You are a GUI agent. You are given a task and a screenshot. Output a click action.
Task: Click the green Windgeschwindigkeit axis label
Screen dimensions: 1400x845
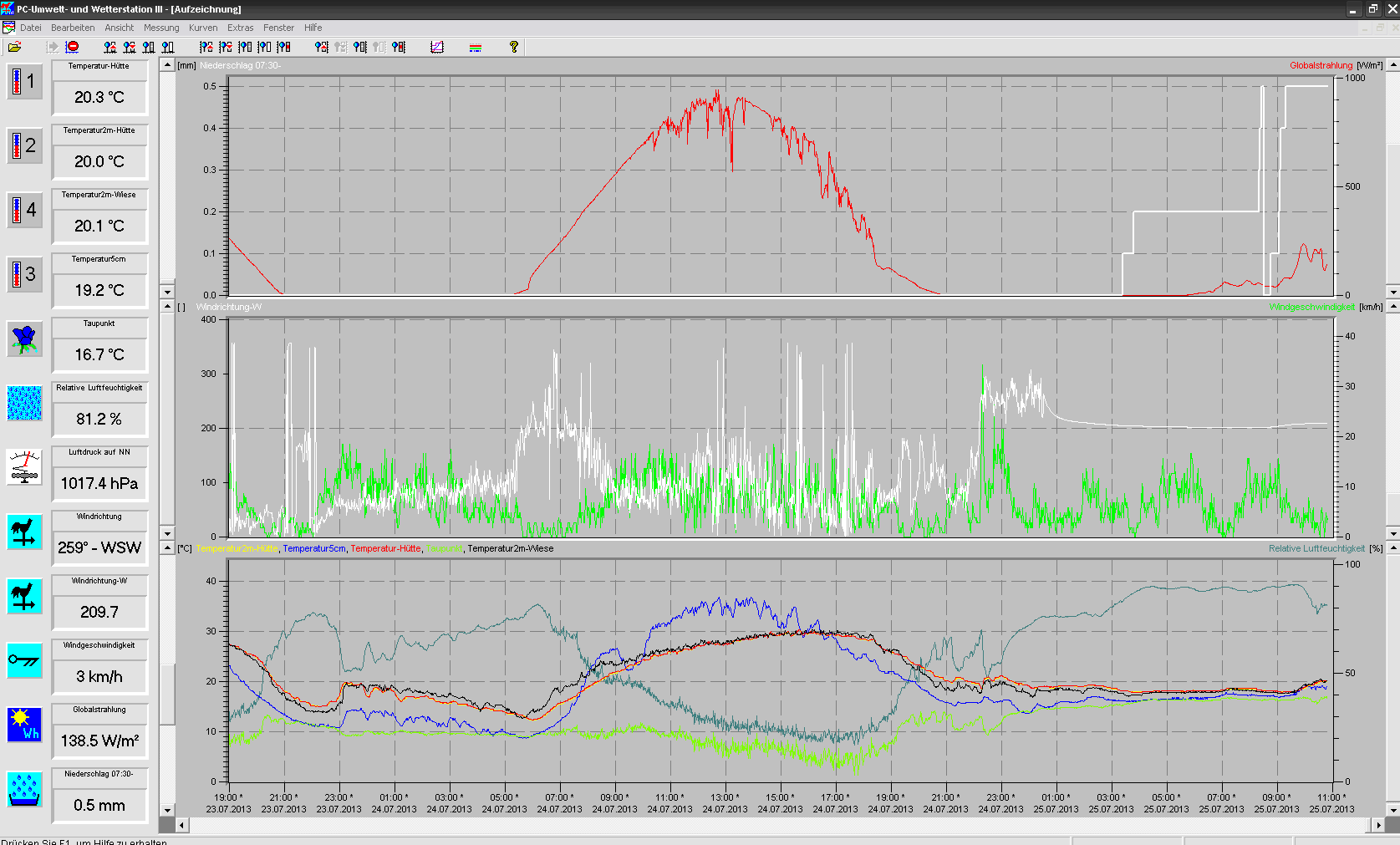click(x=1311, y=308)
